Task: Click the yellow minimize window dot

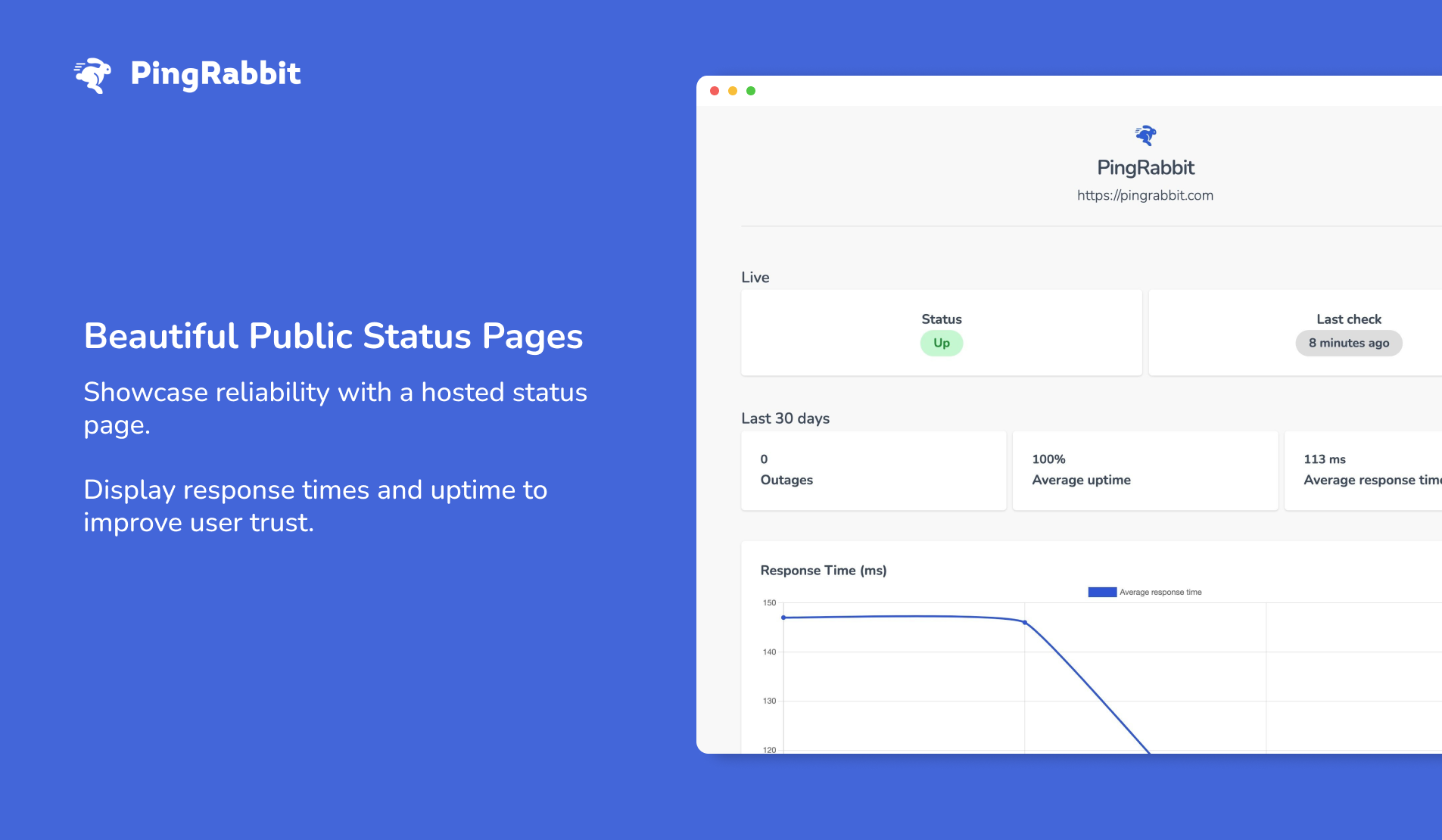Action: (733, 91)
